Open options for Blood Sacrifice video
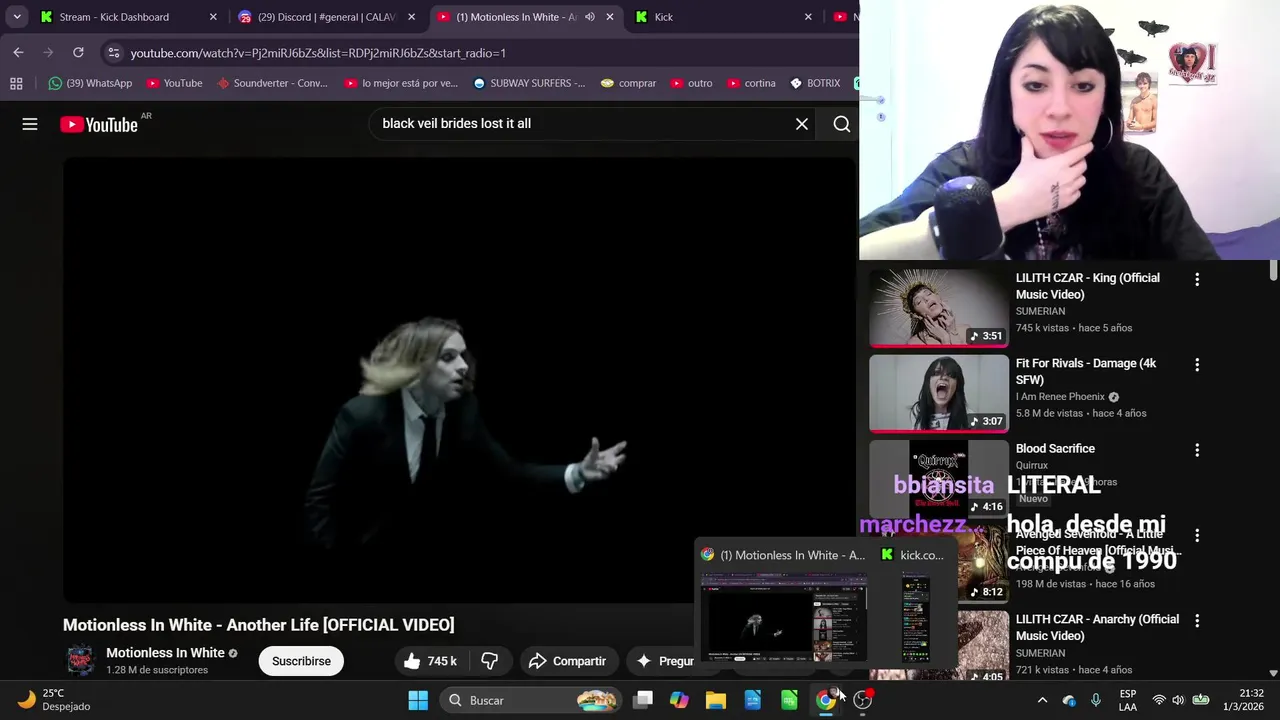The image size is (1280, 720). pyautogui.click(x=1197, y=450)
